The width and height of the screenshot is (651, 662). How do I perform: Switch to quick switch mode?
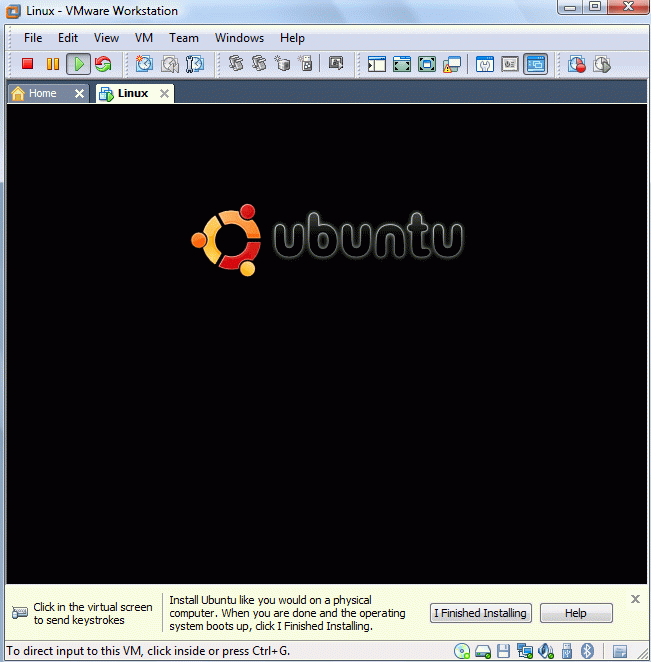click(x=401, y=64)
